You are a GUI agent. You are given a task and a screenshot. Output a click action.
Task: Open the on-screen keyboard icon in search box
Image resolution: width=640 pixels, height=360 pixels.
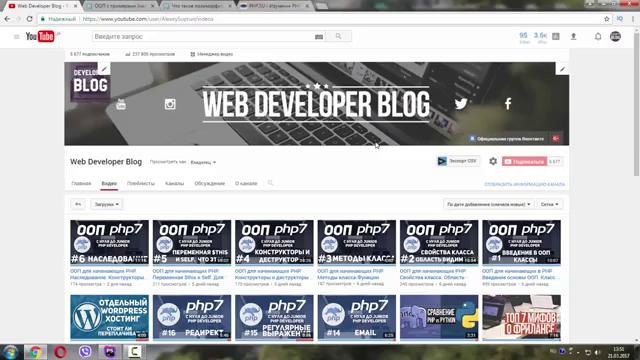(319, 37)
